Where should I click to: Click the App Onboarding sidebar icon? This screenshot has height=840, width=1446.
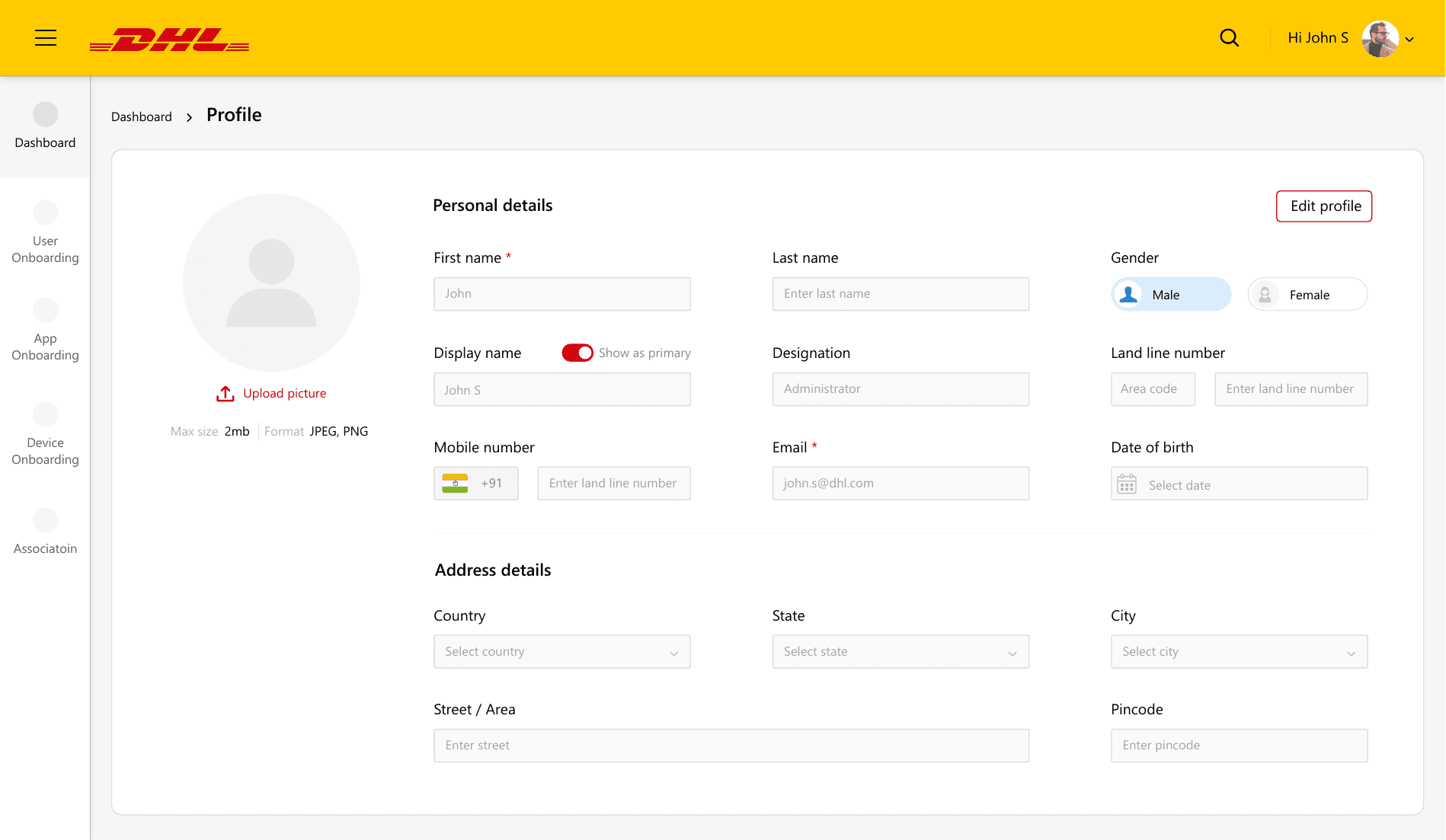click(x=46, y=310)
